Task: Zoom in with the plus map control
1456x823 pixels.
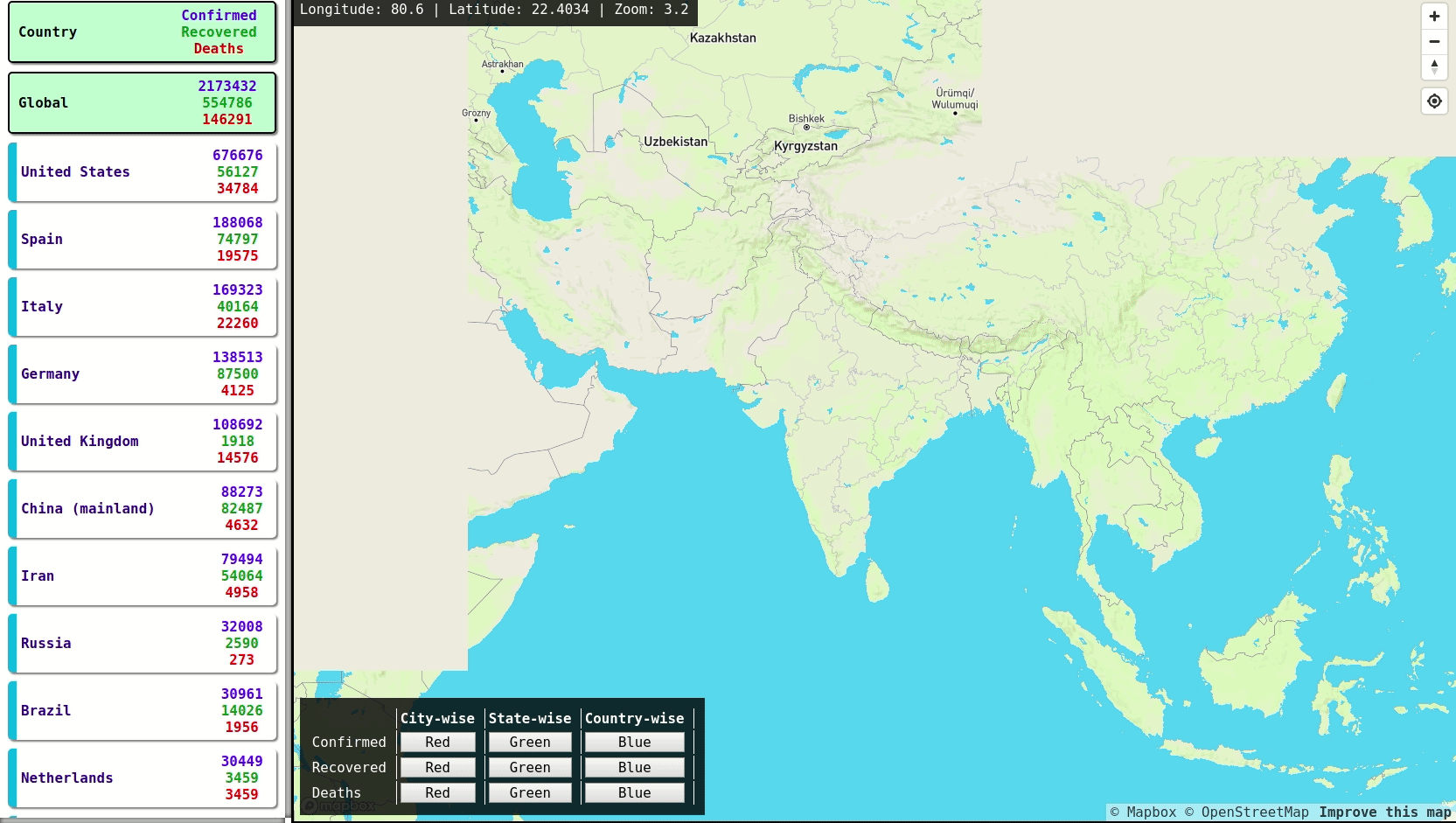Action: (1434, 17)
